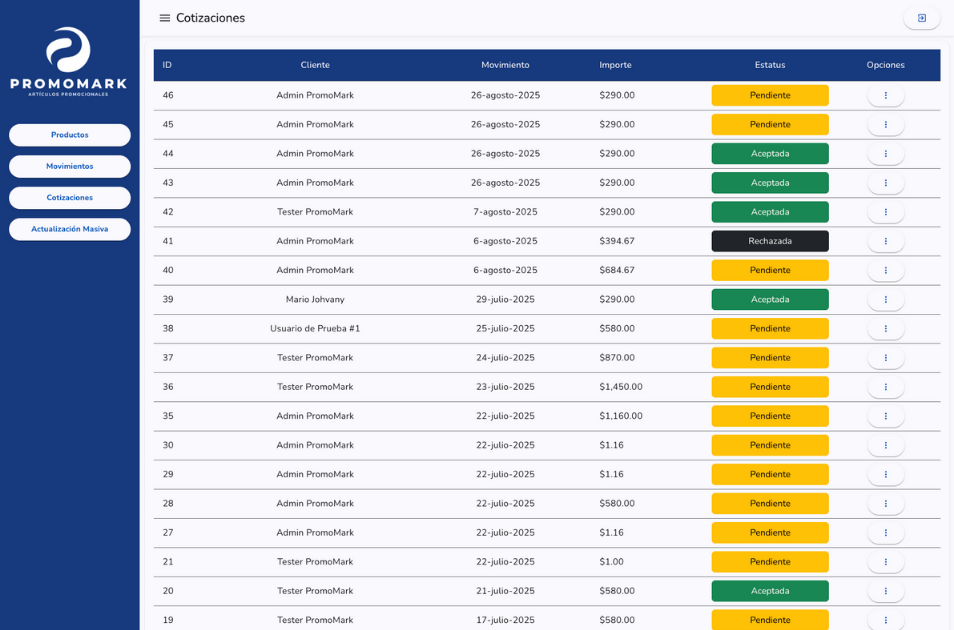Open three-dot options for quotation 45
The height and width of the screenshot is (630, 954).
[x=885, y=125]
